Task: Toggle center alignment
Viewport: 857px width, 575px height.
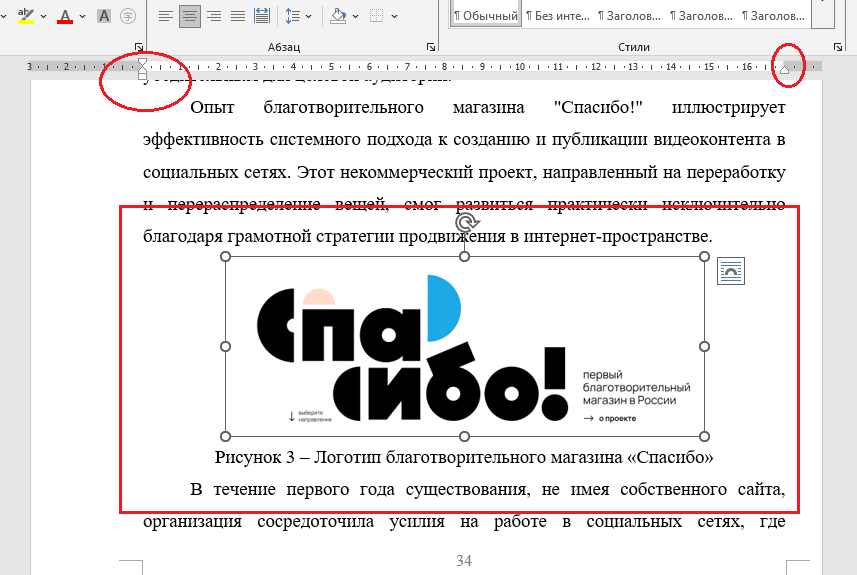Action: pos(190,16)
